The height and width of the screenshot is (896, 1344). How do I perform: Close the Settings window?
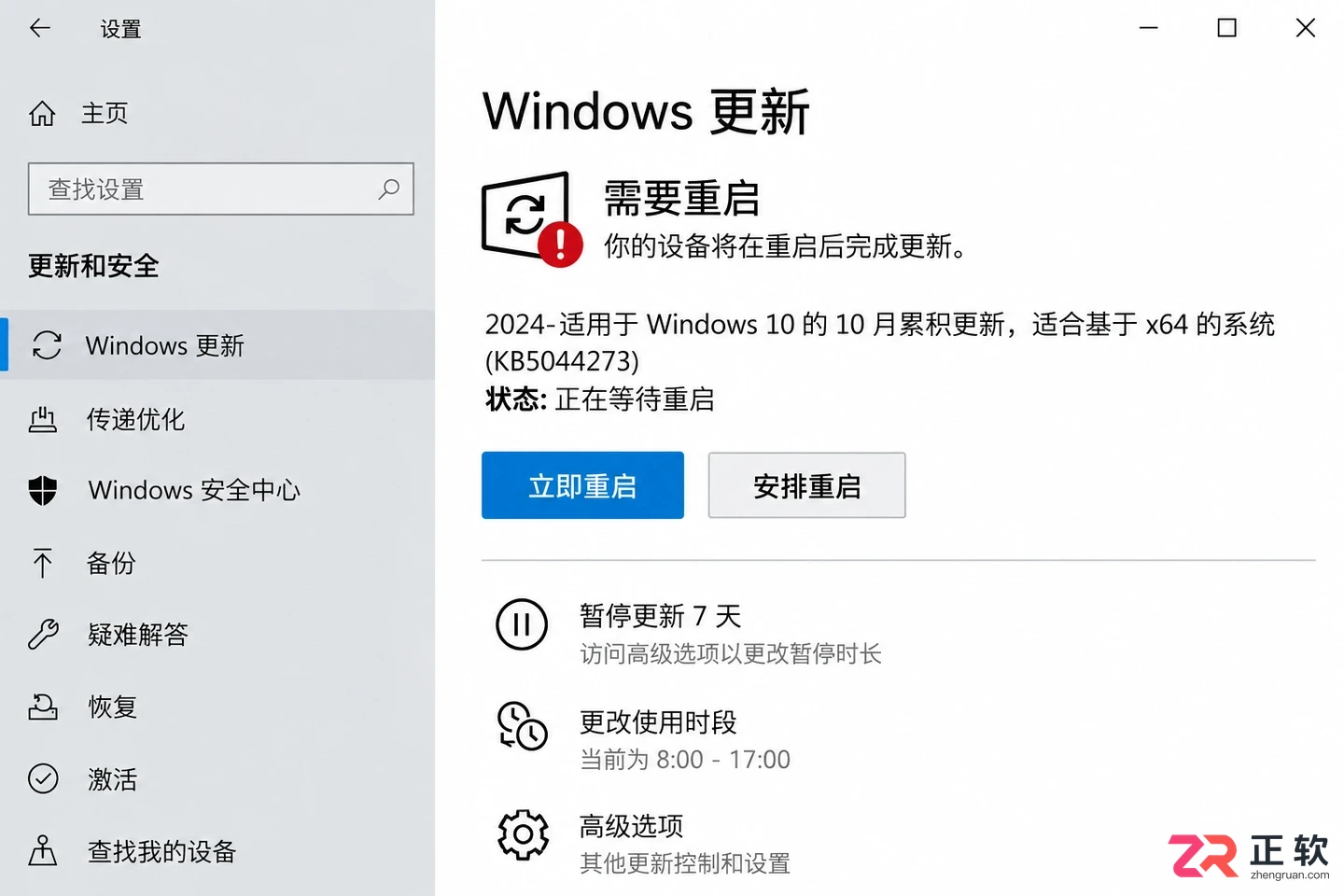click(1306, 28)
